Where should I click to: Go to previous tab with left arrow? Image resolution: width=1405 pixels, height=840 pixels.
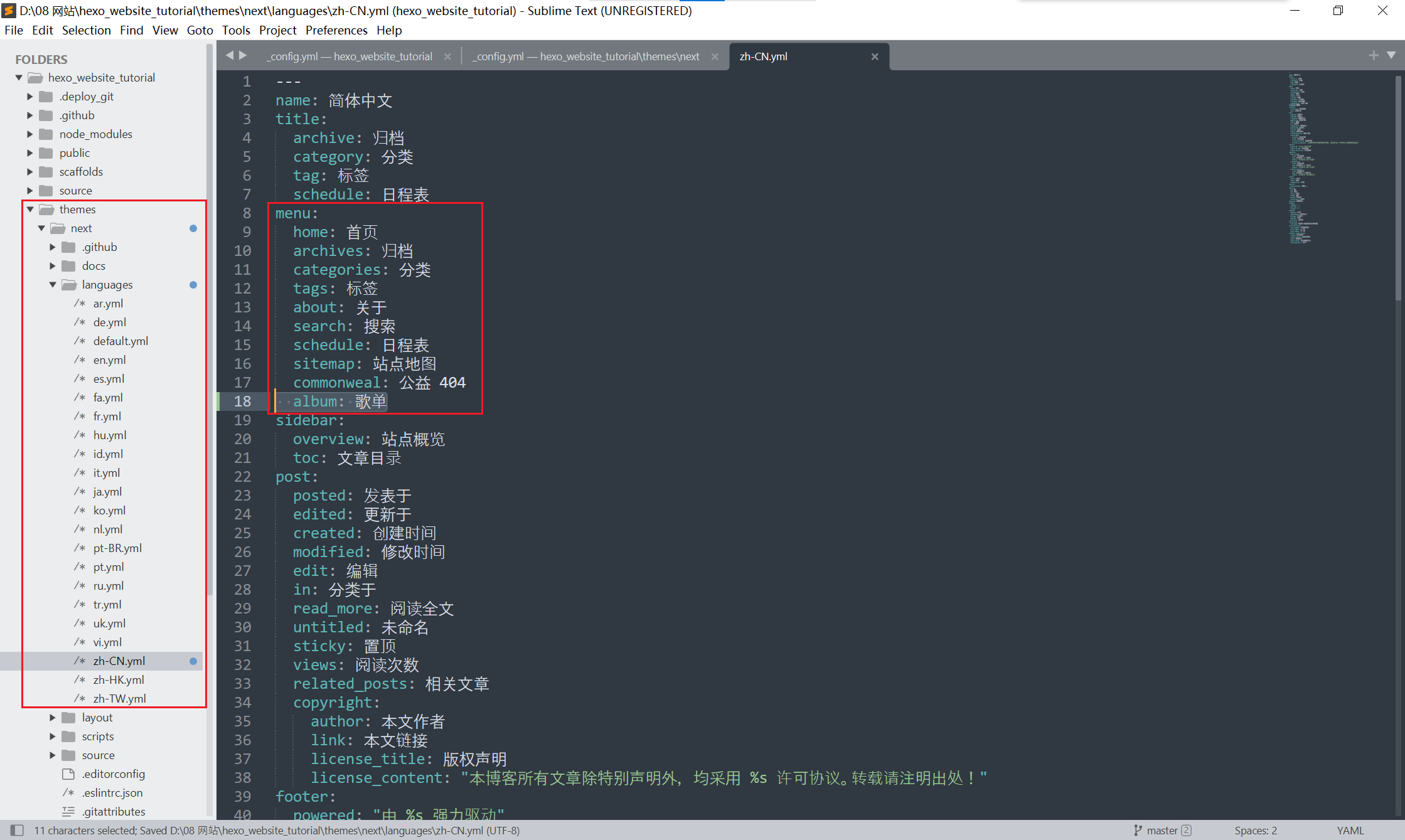click(230, 55)
